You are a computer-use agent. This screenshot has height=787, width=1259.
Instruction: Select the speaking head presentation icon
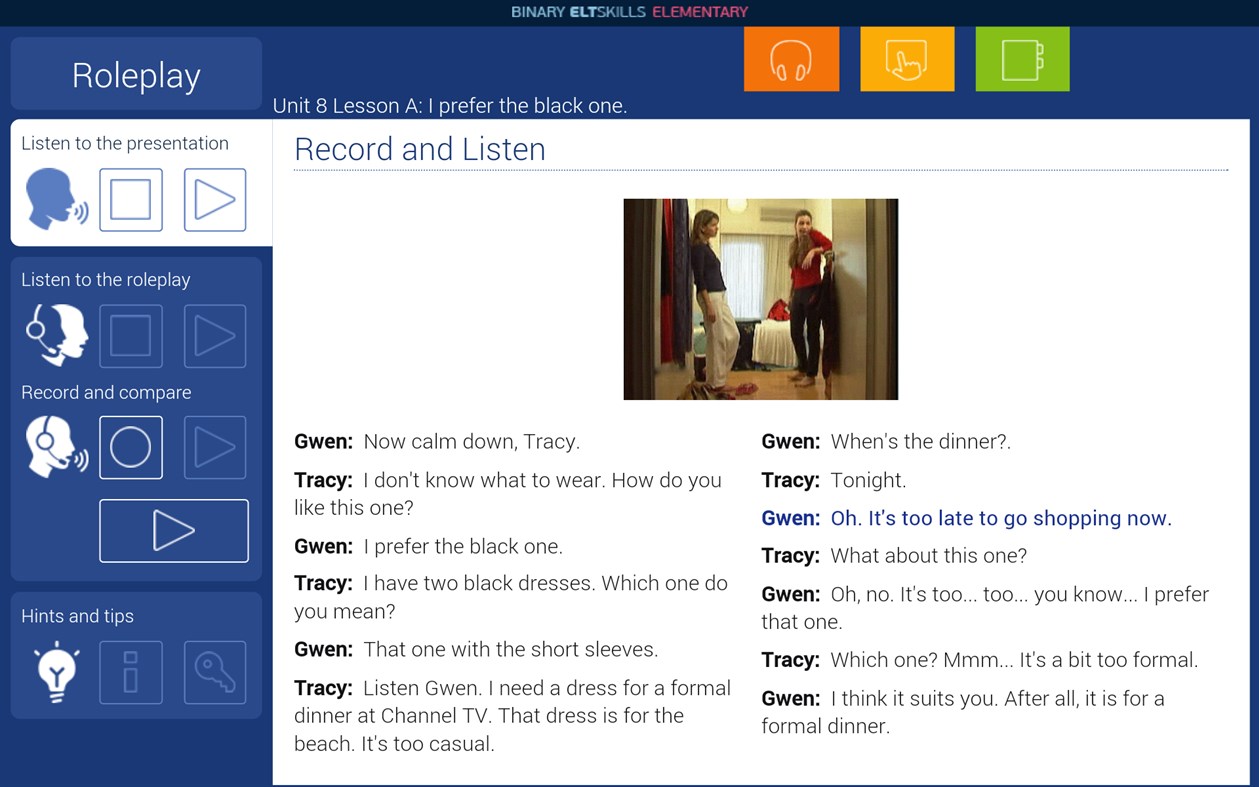55,199
